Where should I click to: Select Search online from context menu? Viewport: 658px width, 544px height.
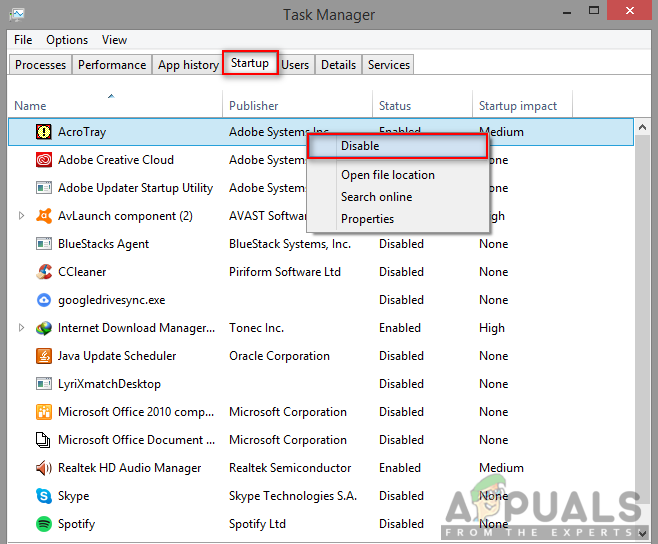point(376,197)
